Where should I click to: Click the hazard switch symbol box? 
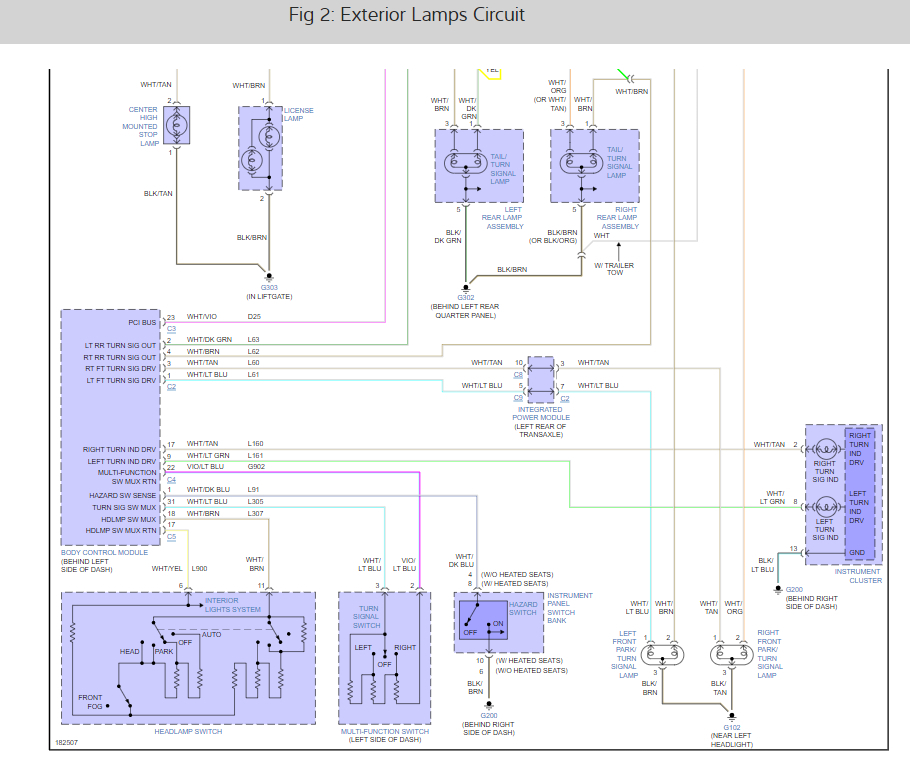pyautogui.click(x=483, y=620)
